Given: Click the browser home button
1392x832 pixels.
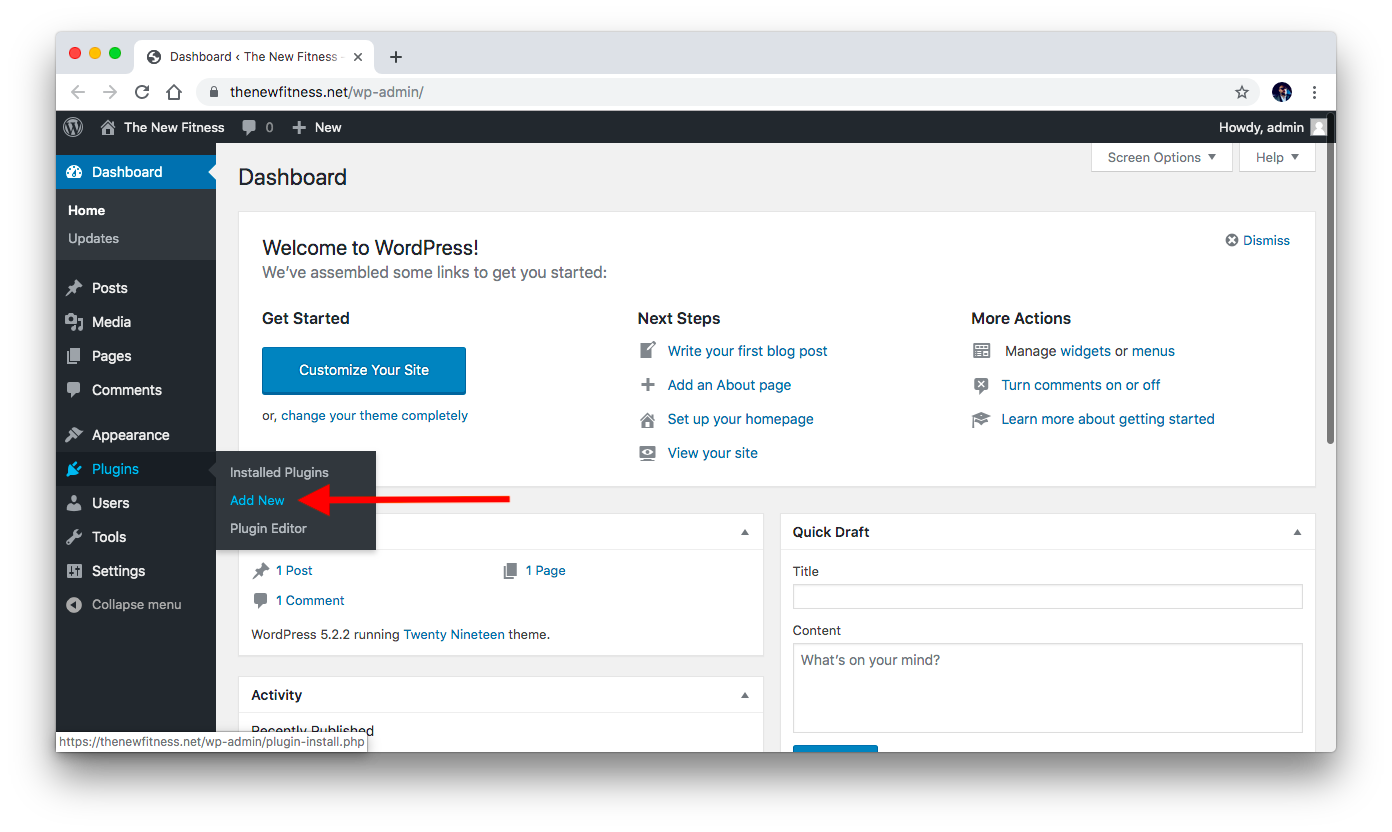Looking at the screenshot, I should point(174,92).
